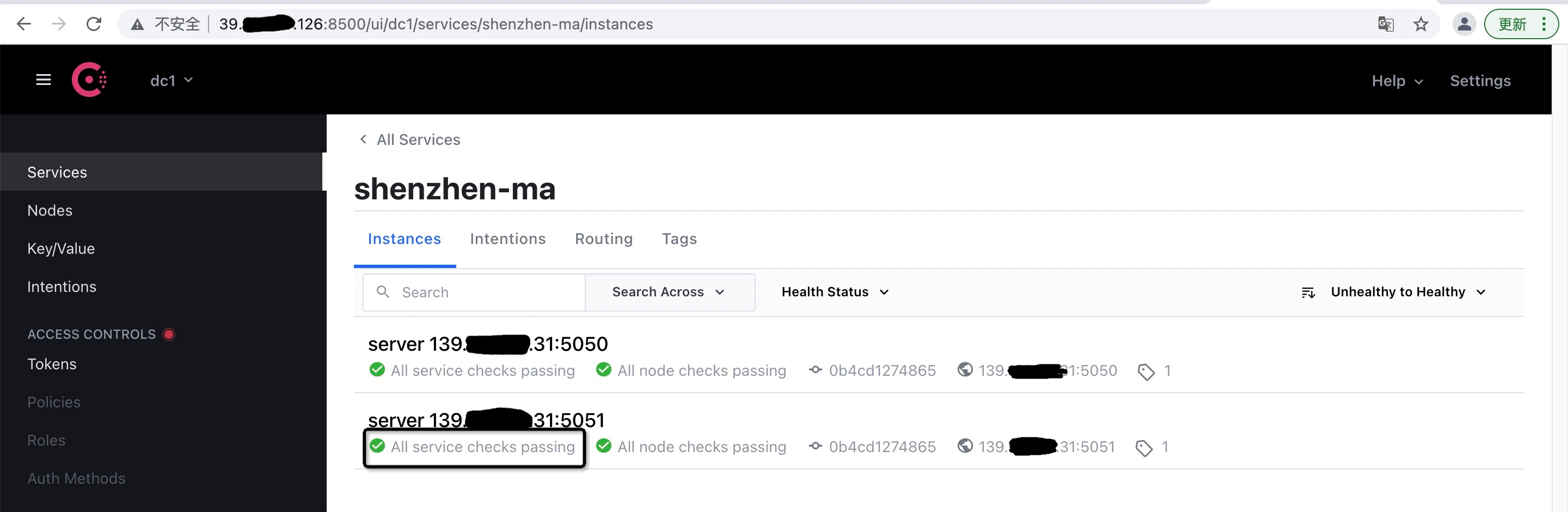Go back with browser back arrow

[x=24, y=25]
